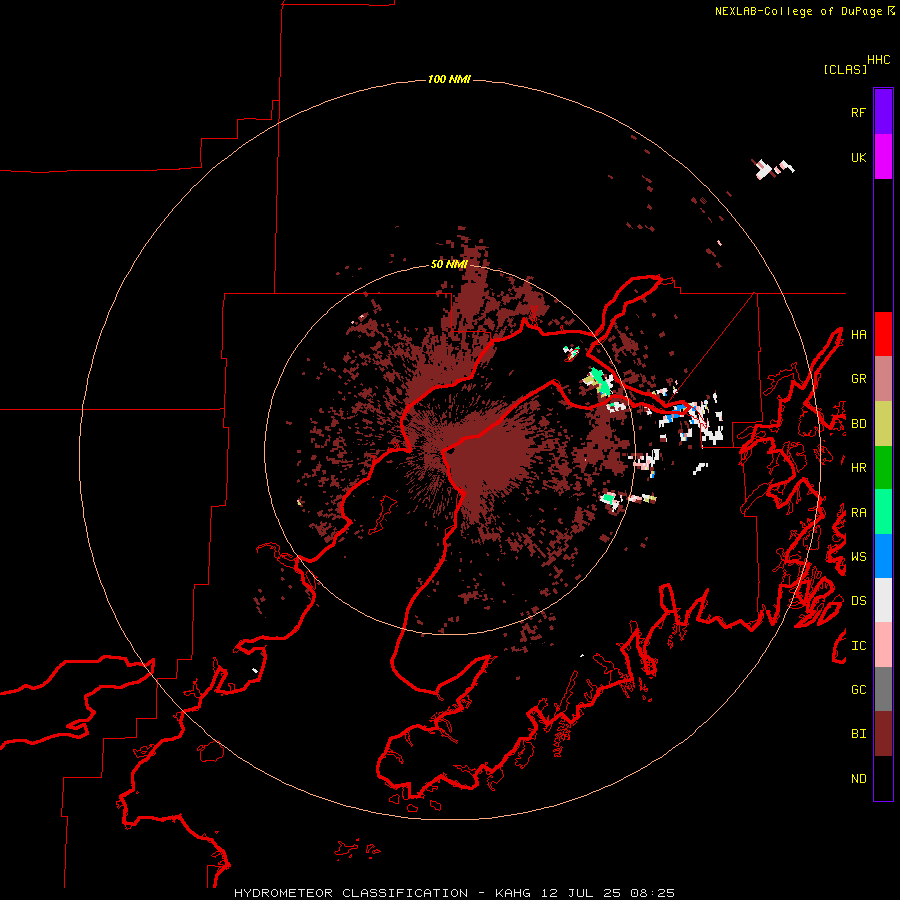Click the WS legend label
The image size is (900, 900).
(858, 557)
